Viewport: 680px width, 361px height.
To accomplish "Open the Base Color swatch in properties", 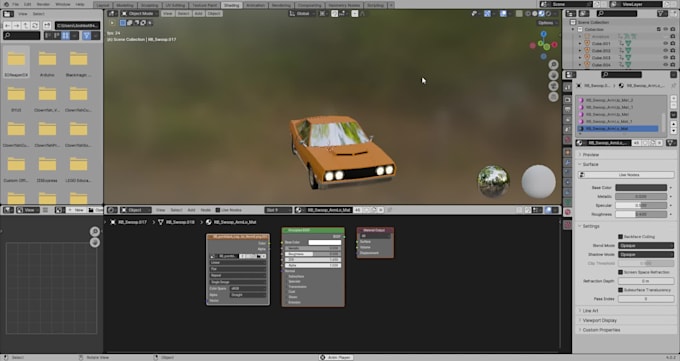I will (641, 187).
